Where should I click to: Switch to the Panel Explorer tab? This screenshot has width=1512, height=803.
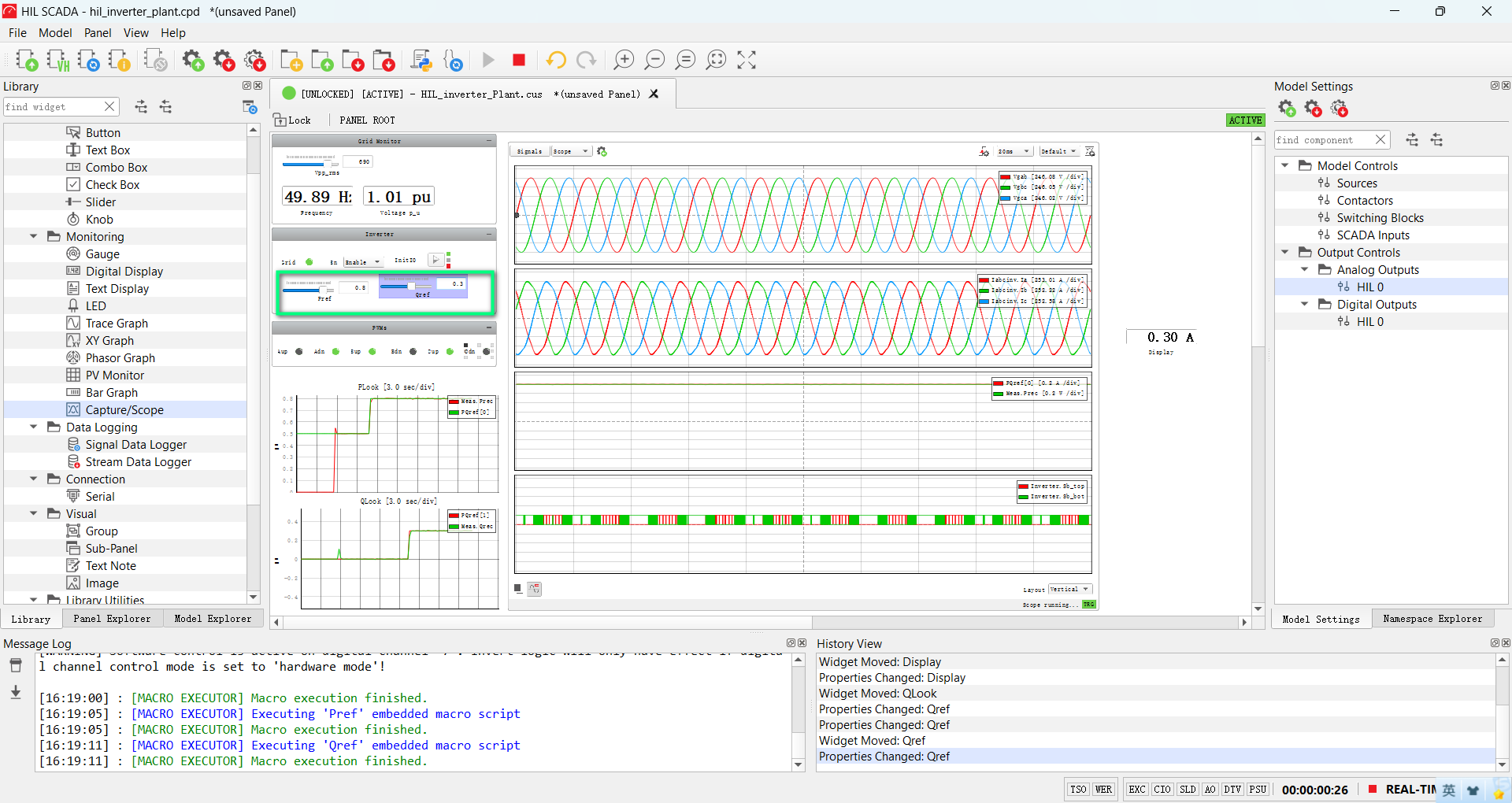(x=112, y=619)
